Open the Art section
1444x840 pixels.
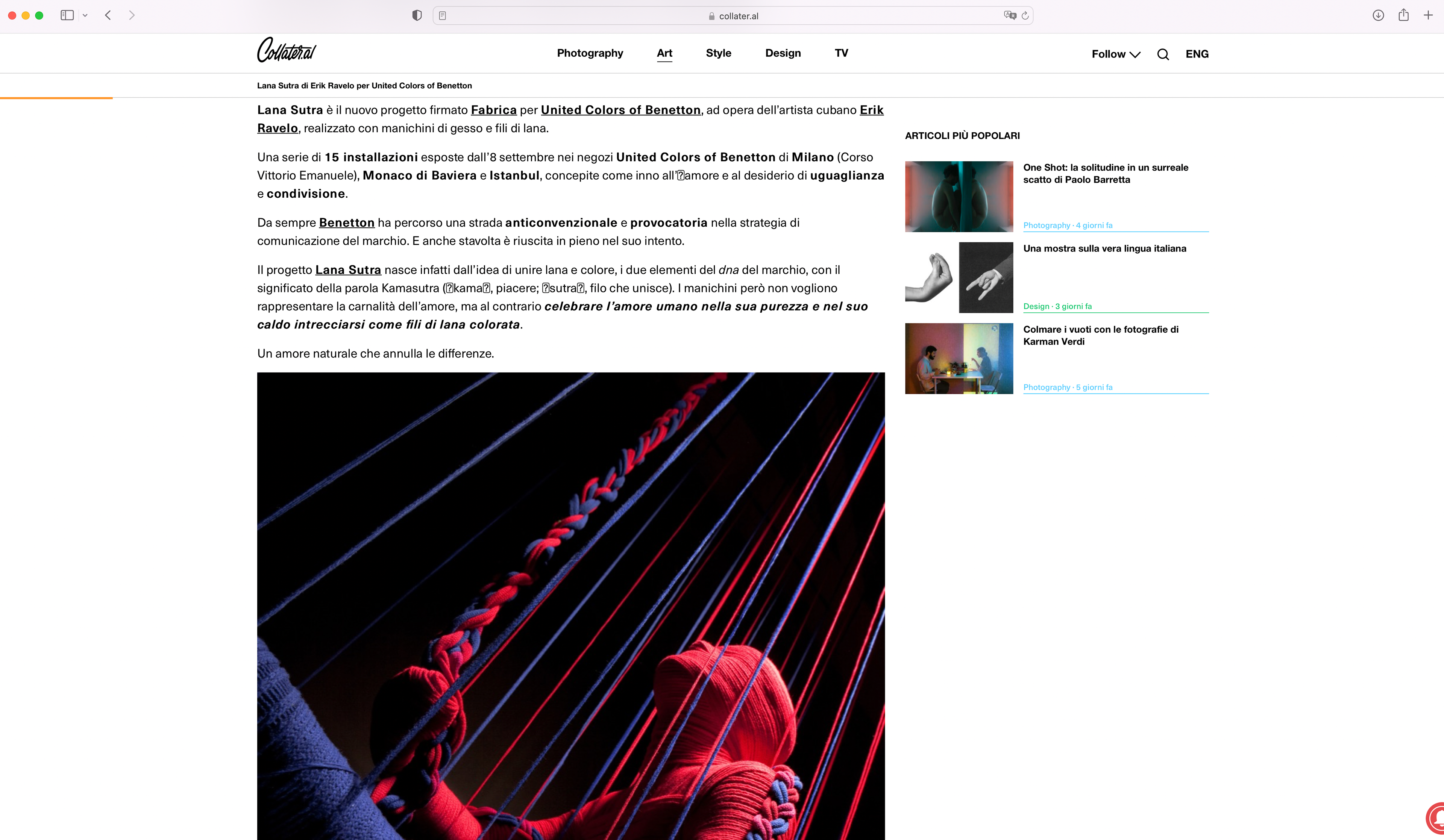(x=664, y=53)
